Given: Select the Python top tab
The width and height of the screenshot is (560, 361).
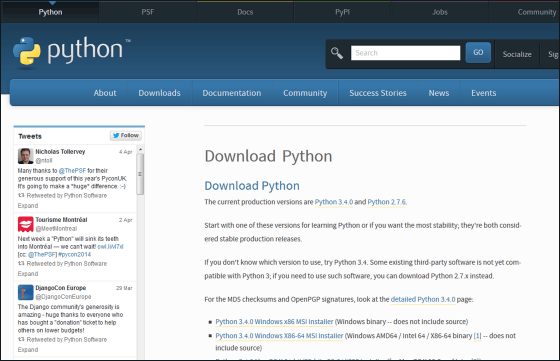Looking at the screenshot, I should (50, 12).
